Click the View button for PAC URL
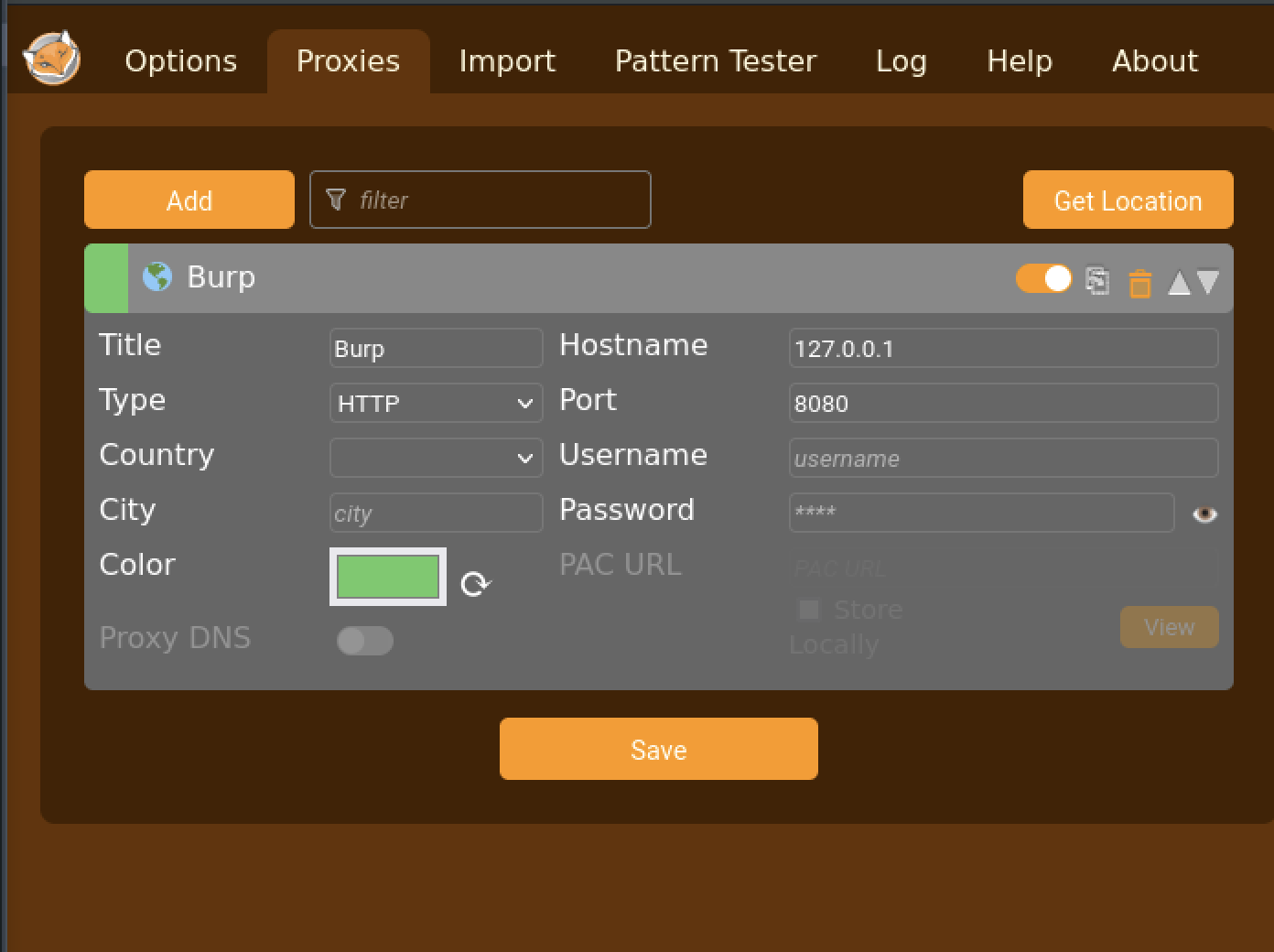 pyautogui.click(x=1170, y=627)
